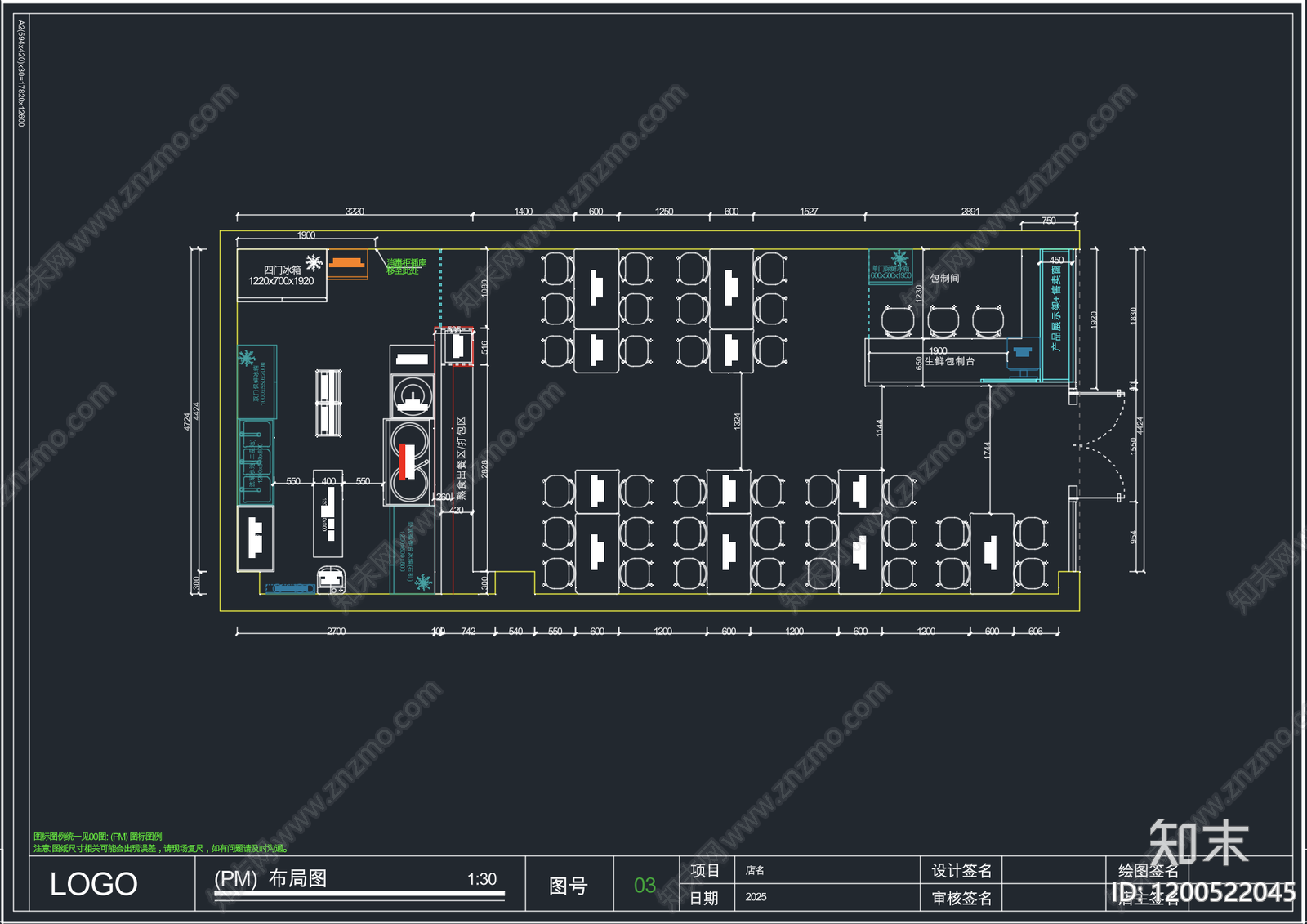This screenshot has height=924, width=1307.
Task: Click the 店名 field value
Action: click(755, 871)
